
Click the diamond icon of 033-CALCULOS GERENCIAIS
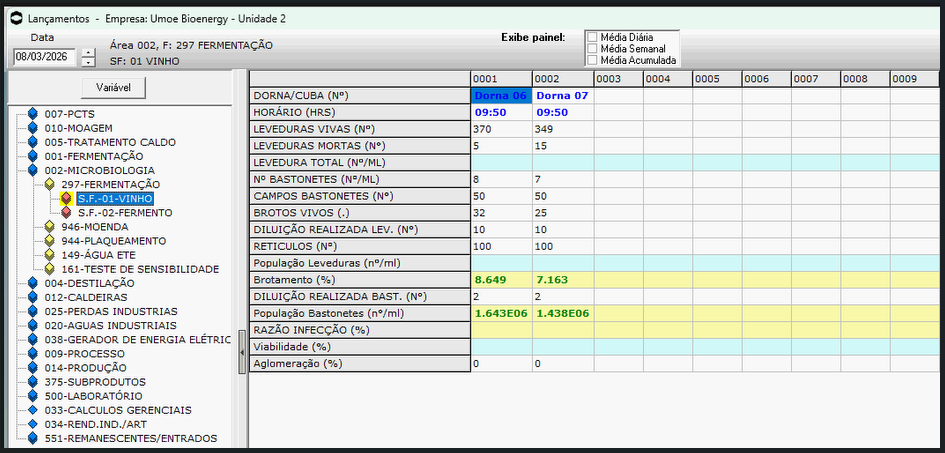click(33, 410)
